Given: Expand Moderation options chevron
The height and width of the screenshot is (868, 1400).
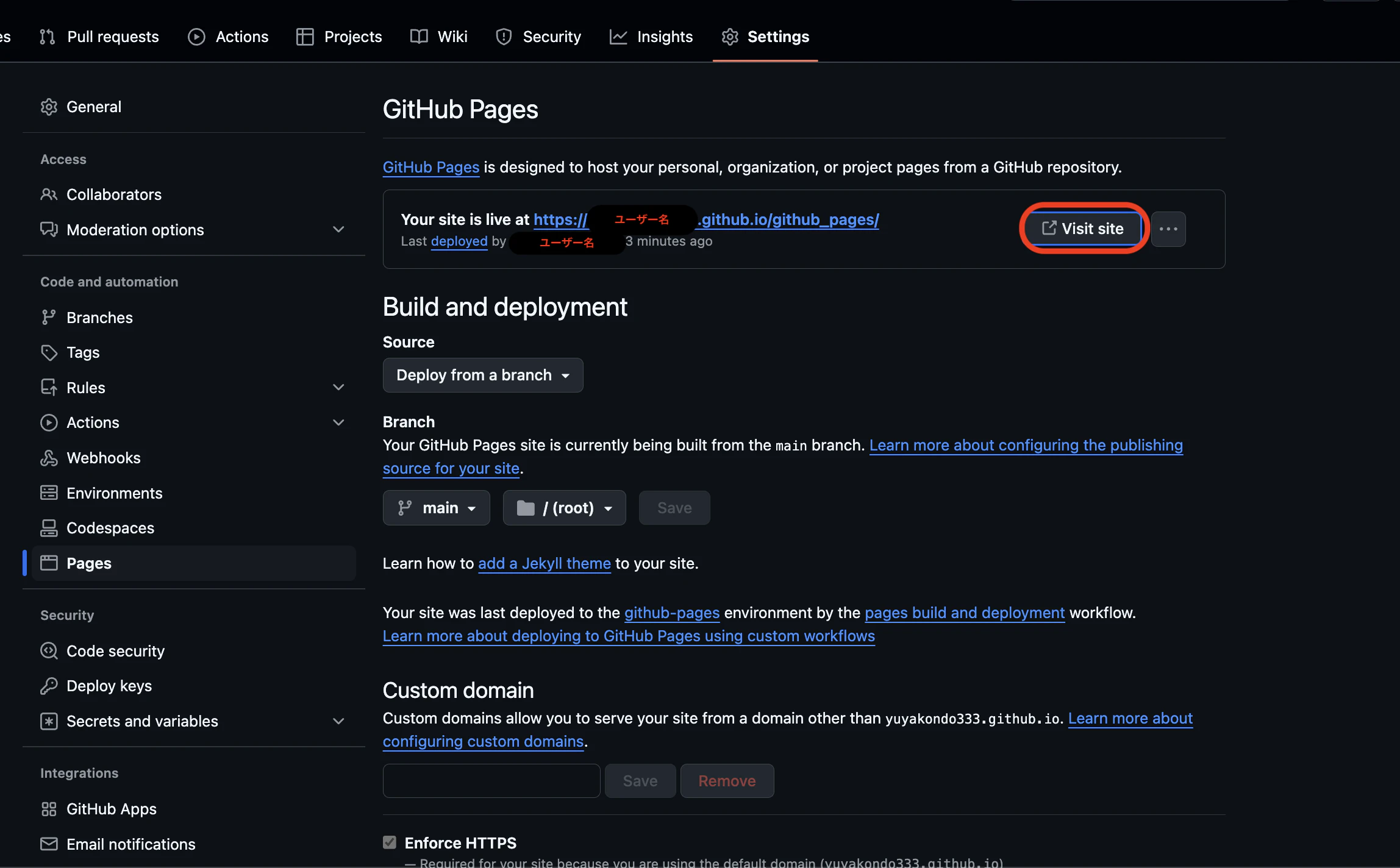Looking at the screenshot, I should (338, 230).
